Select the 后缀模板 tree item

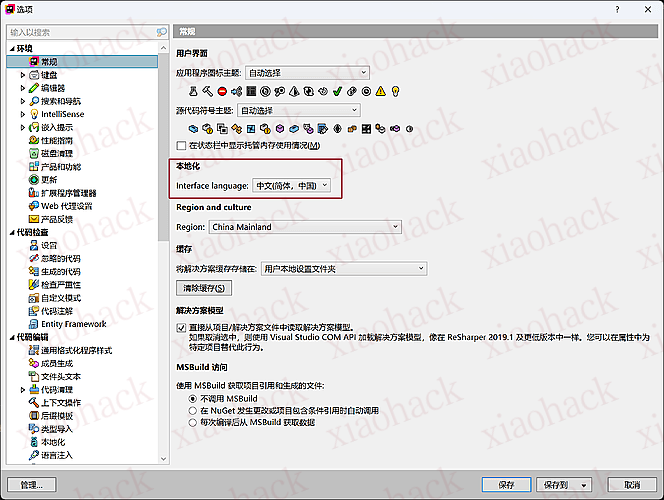point(57,416)
